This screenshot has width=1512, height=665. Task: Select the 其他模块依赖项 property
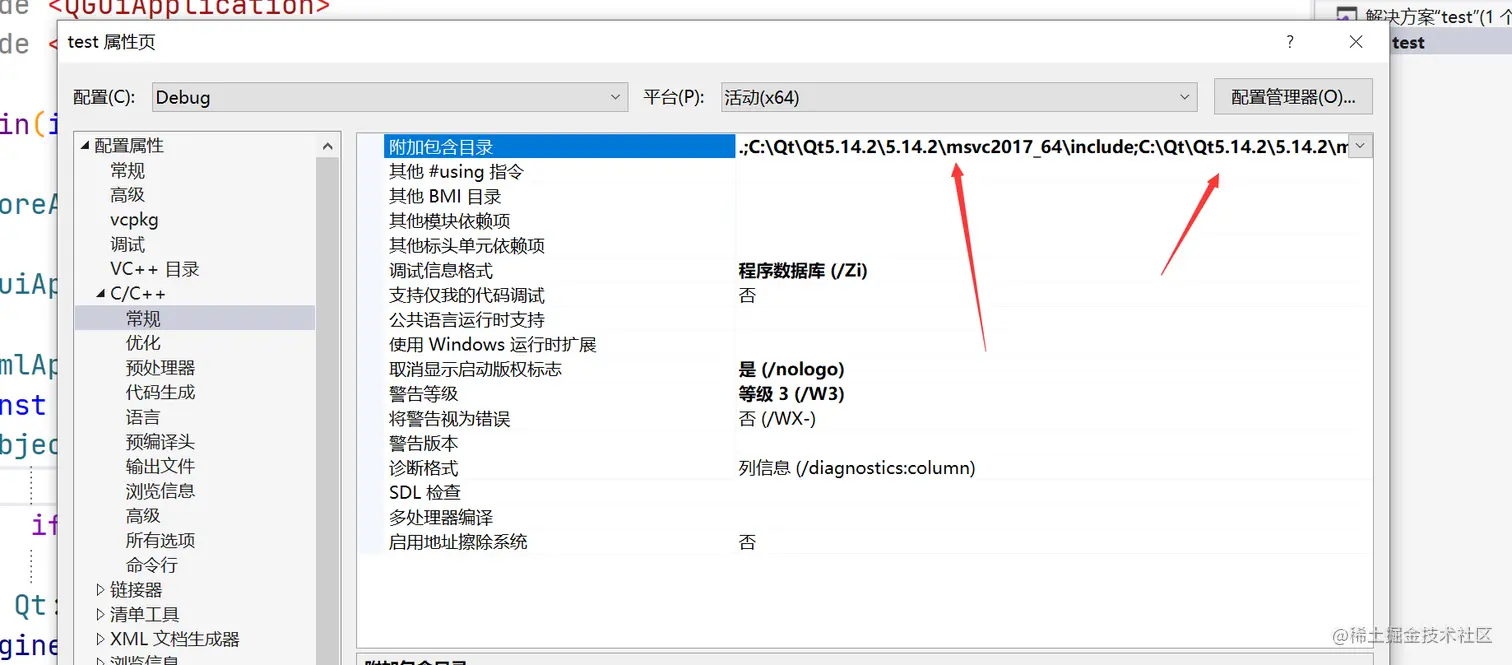click(449, 221)
